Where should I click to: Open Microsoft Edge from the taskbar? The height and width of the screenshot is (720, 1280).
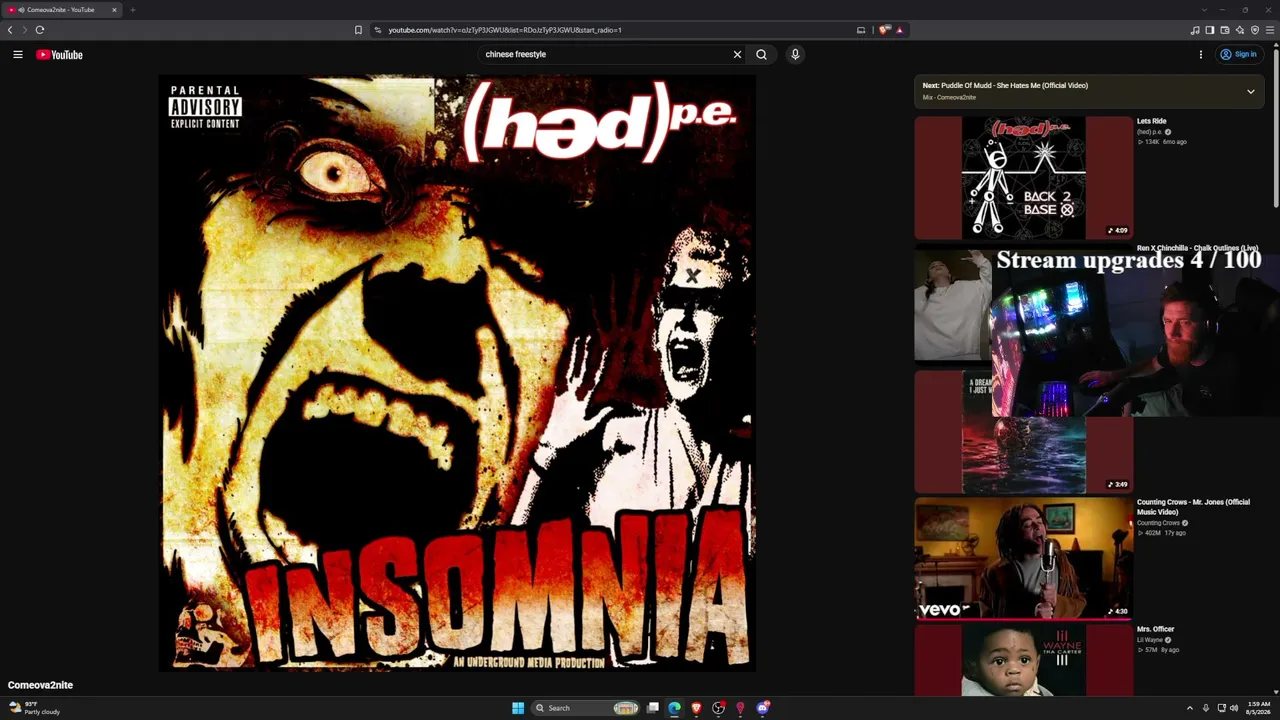pyautogui.click(x=675, y=708)
